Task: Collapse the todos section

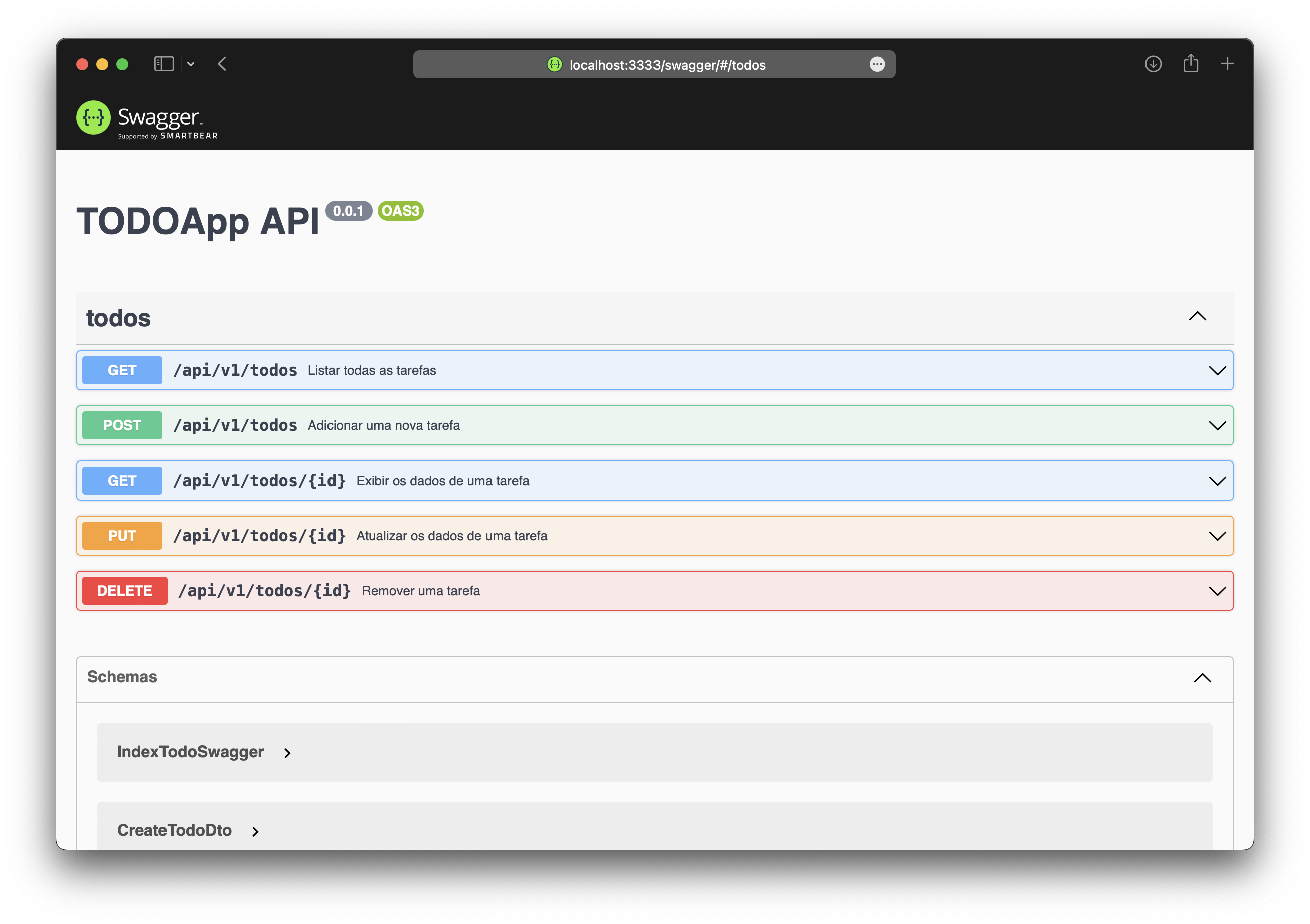Action: [x=1197, y=316]
